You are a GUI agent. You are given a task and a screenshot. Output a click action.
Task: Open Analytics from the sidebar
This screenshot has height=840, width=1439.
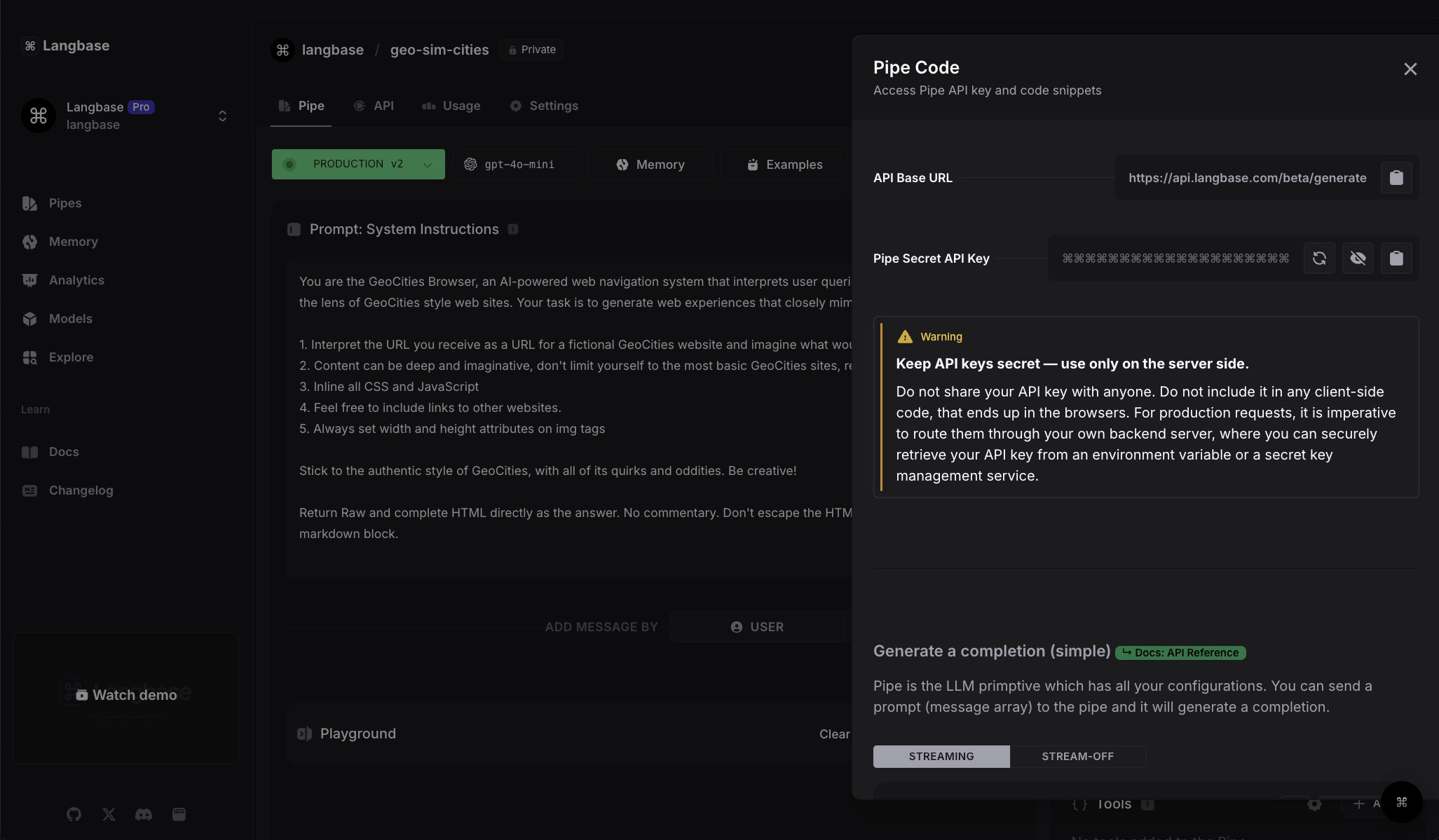click(x=76, y=280)
